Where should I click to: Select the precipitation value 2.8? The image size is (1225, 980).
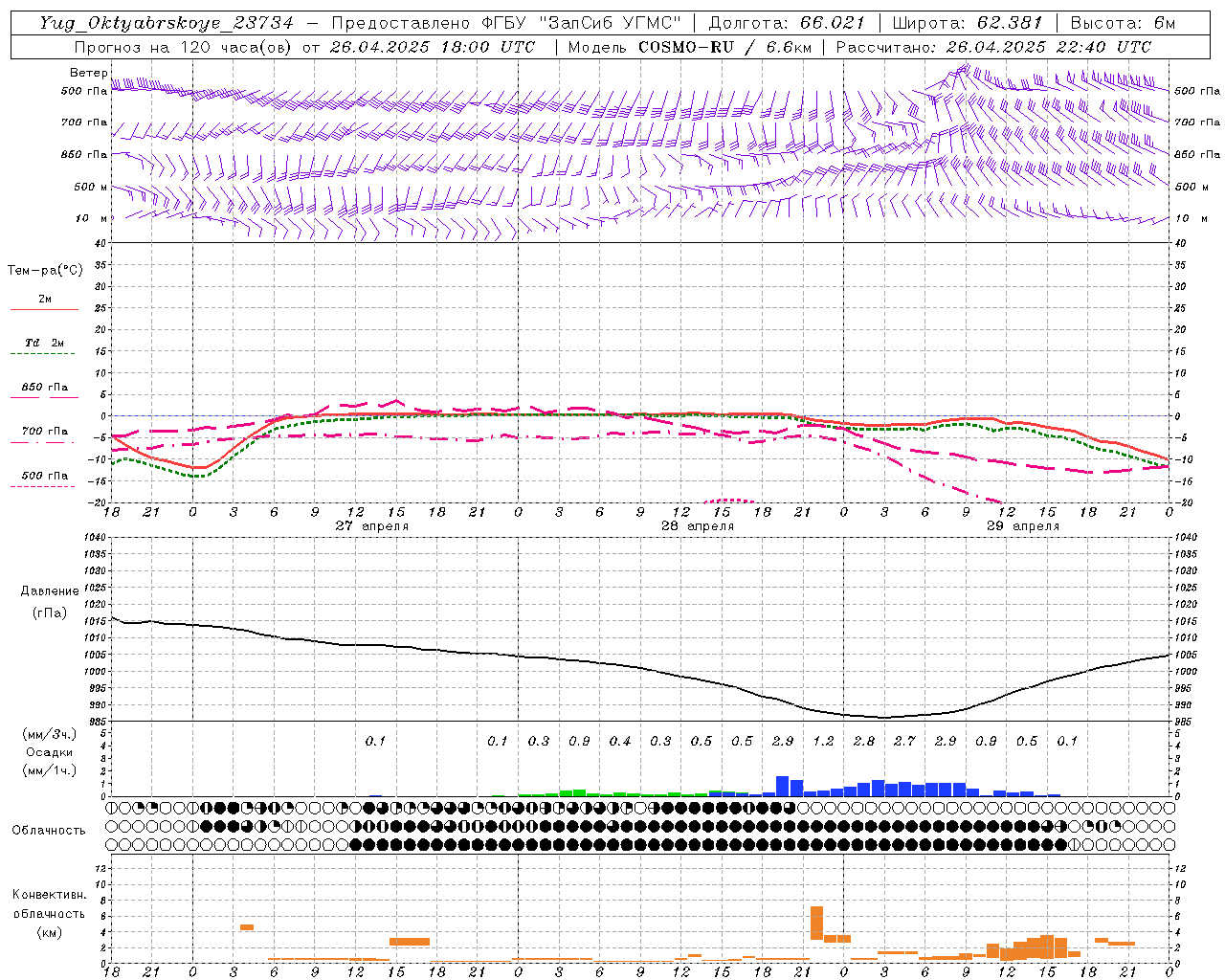point(864,741)
